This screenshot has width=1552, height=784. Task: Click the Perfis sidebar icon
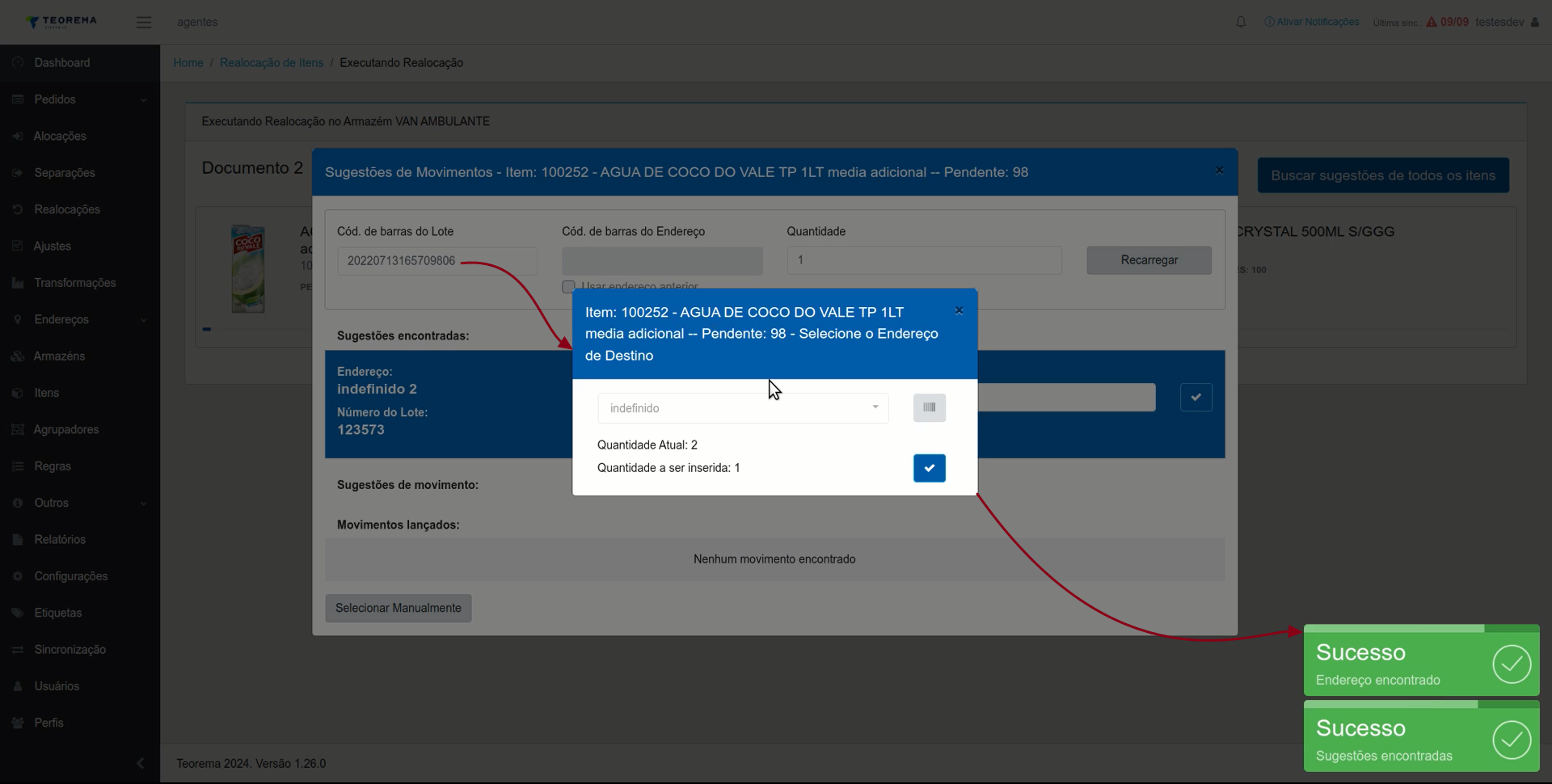coord(18,723)
